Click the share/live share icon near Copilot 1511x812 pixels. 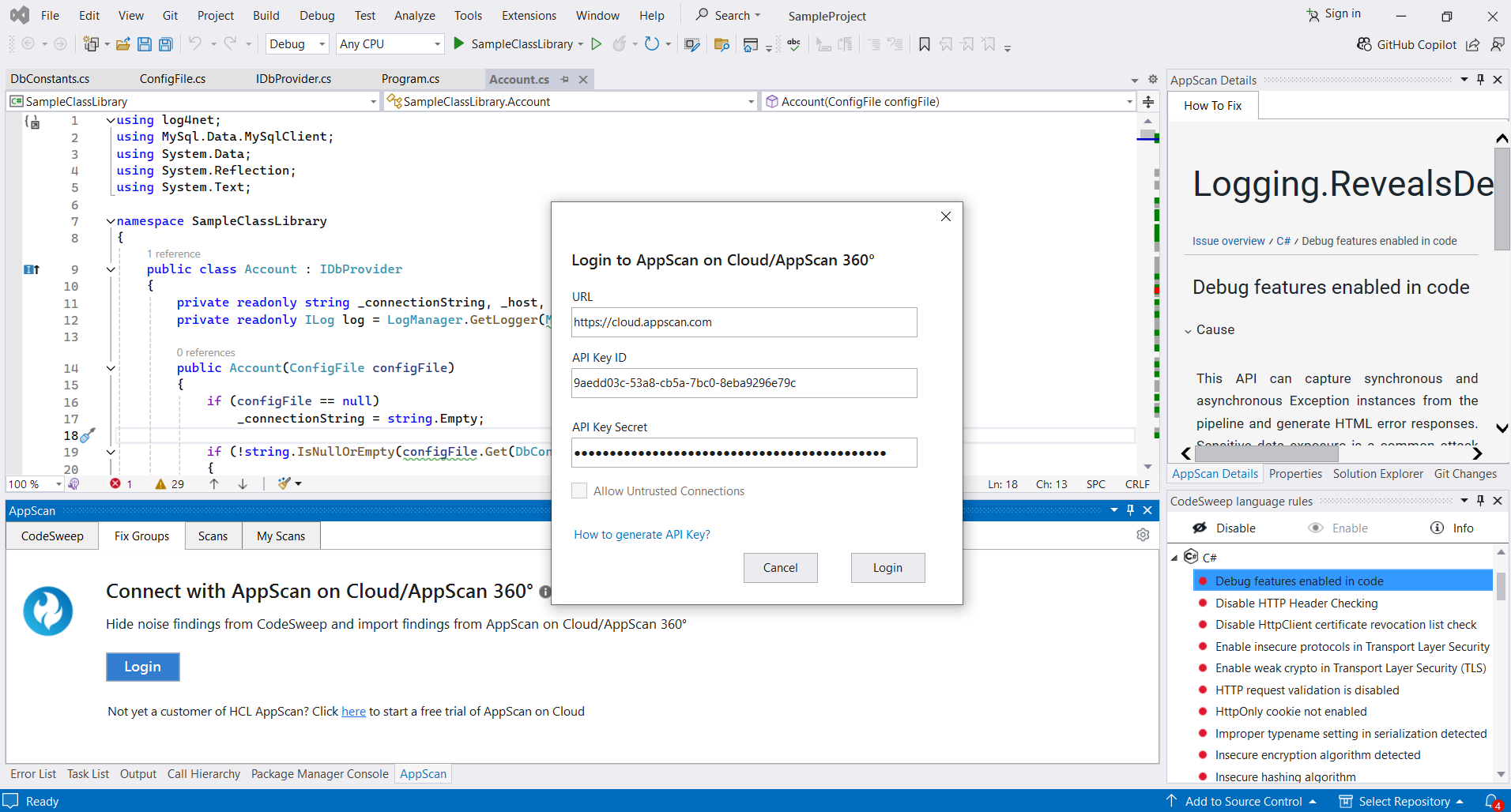click(1472, 44)
